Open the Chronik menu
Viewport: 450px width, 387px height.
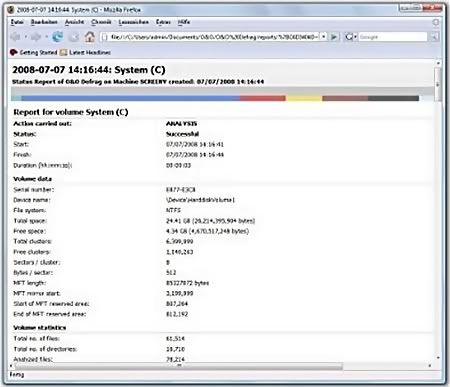pyautogui.click(x=101, y=22)
